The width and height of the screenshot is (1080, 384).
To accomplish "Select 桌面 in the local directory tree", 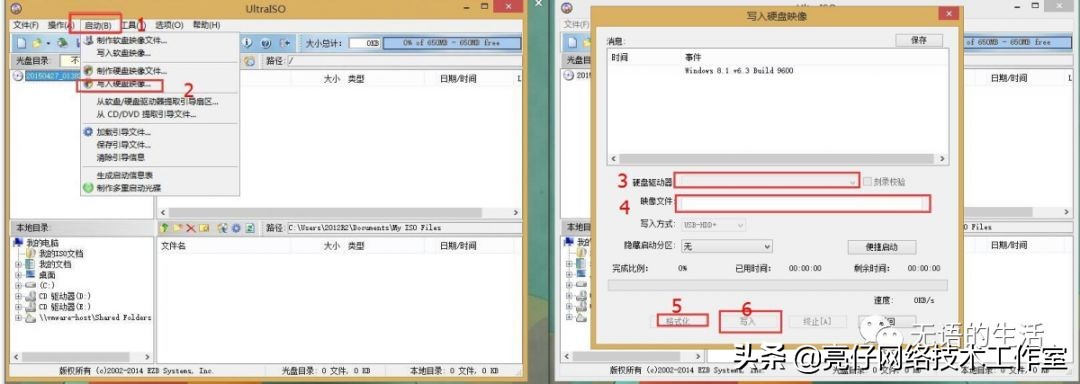I will (47, 275).
